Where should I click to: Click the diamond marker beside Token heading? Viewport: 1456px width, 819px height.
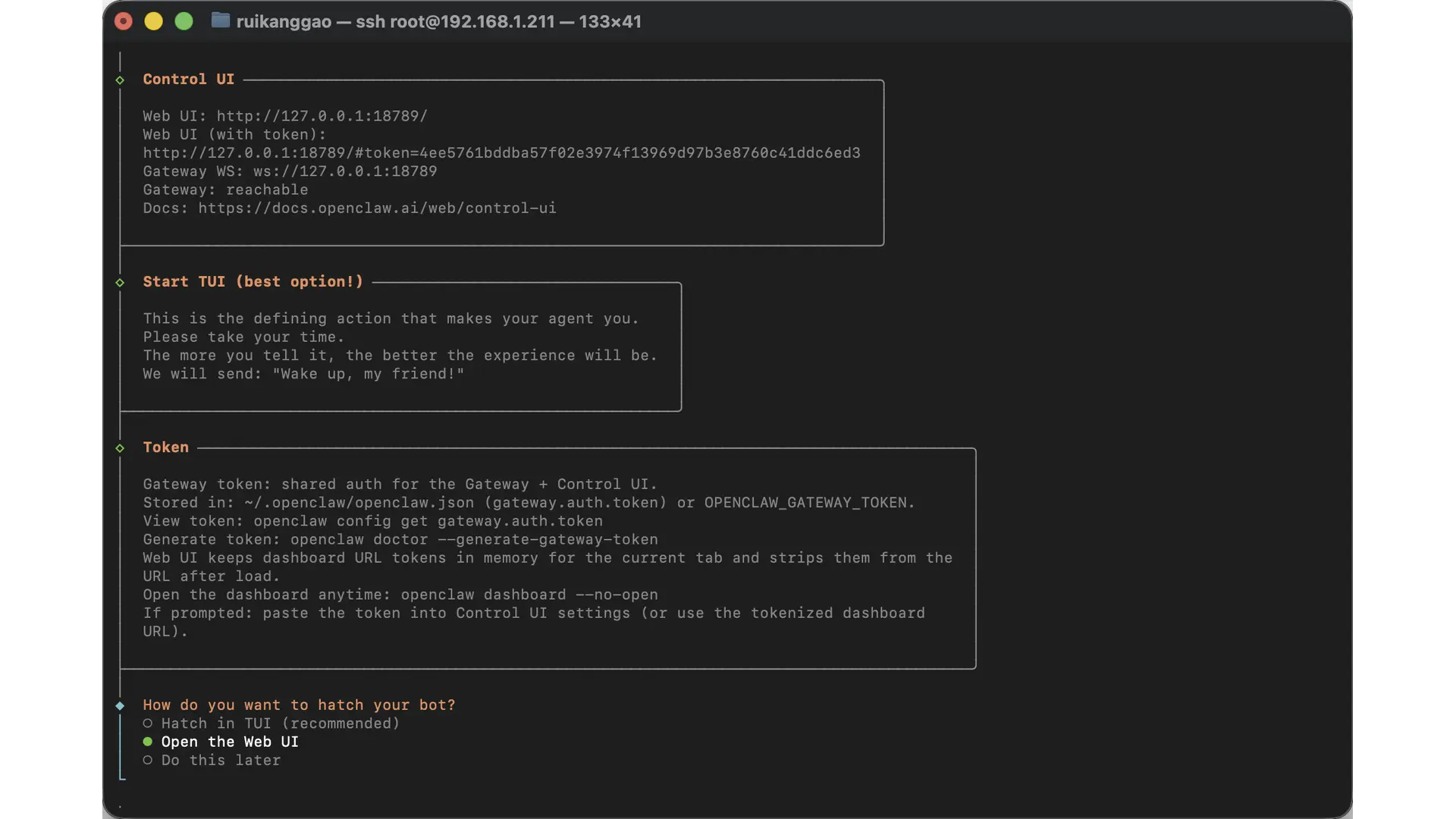point(120,449)
